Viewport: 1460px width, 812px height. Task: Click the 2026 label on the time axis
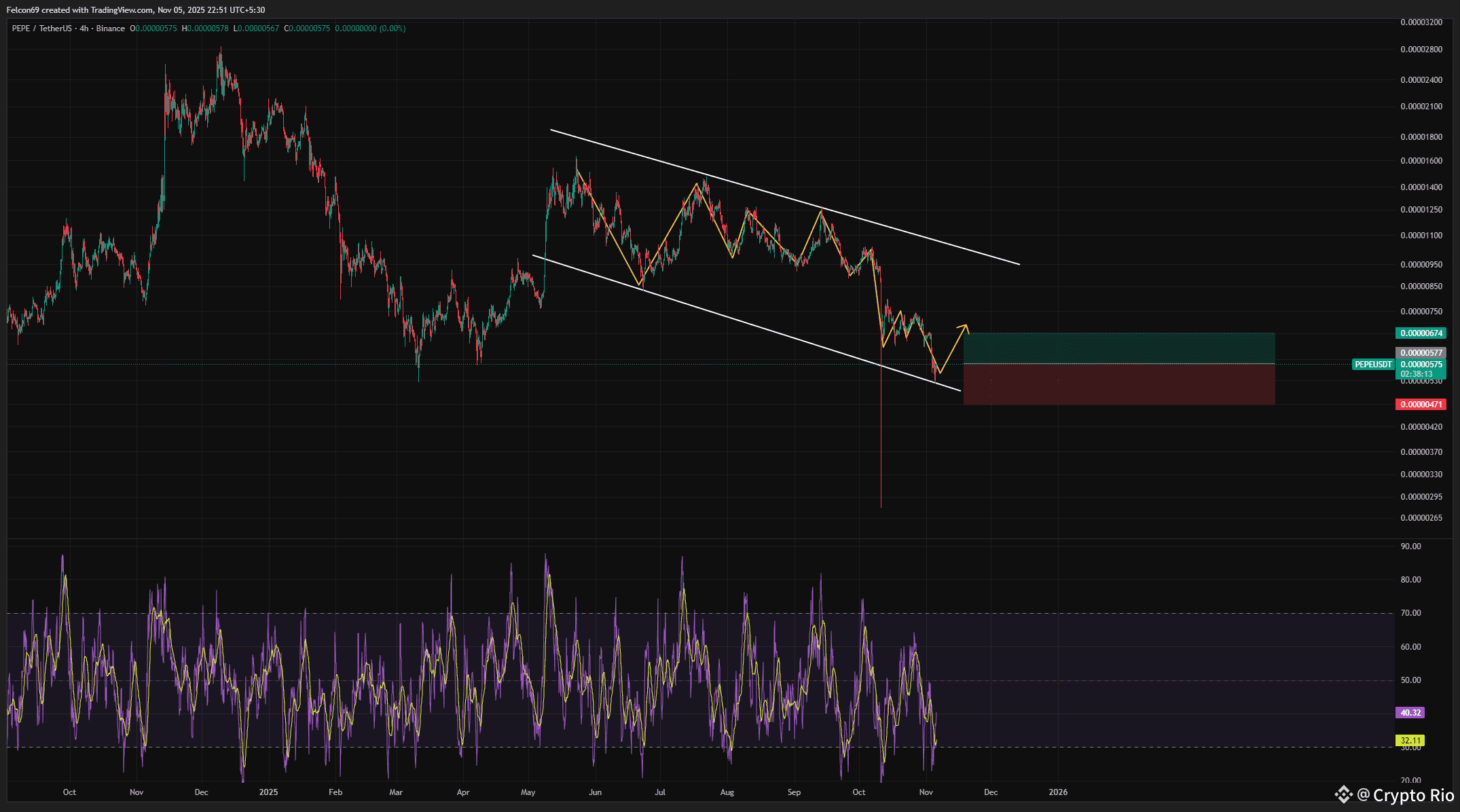point(1057,792)
